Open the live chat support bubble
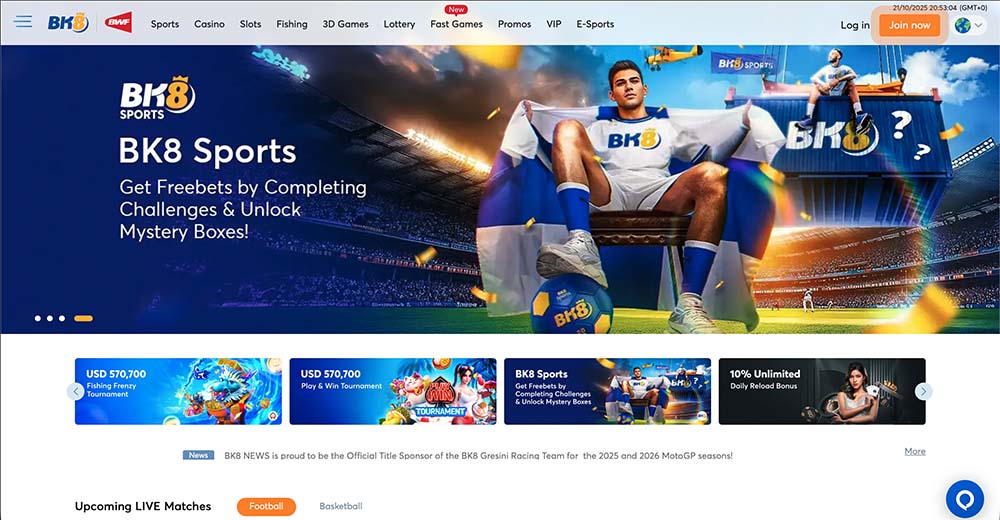The height and width of the screenshot is (520, 1000). pos(964,499)
